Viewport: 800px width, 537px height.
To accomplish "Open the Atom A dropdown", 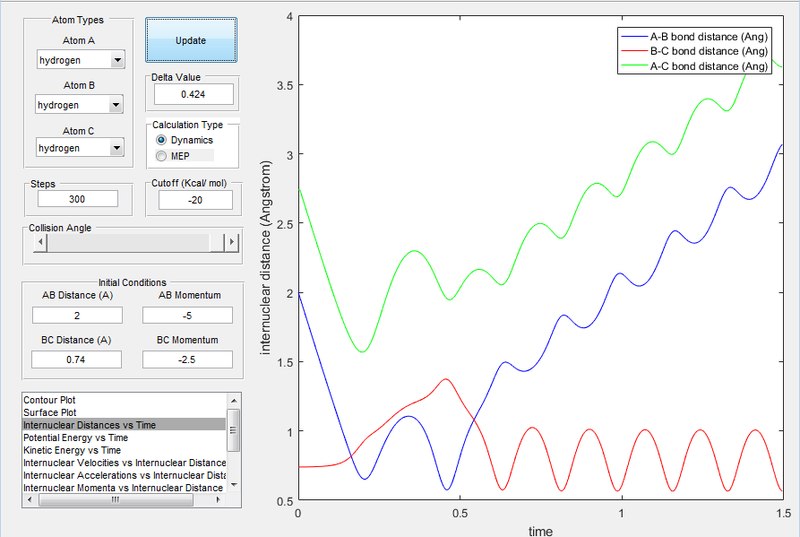I will (81, 60).
